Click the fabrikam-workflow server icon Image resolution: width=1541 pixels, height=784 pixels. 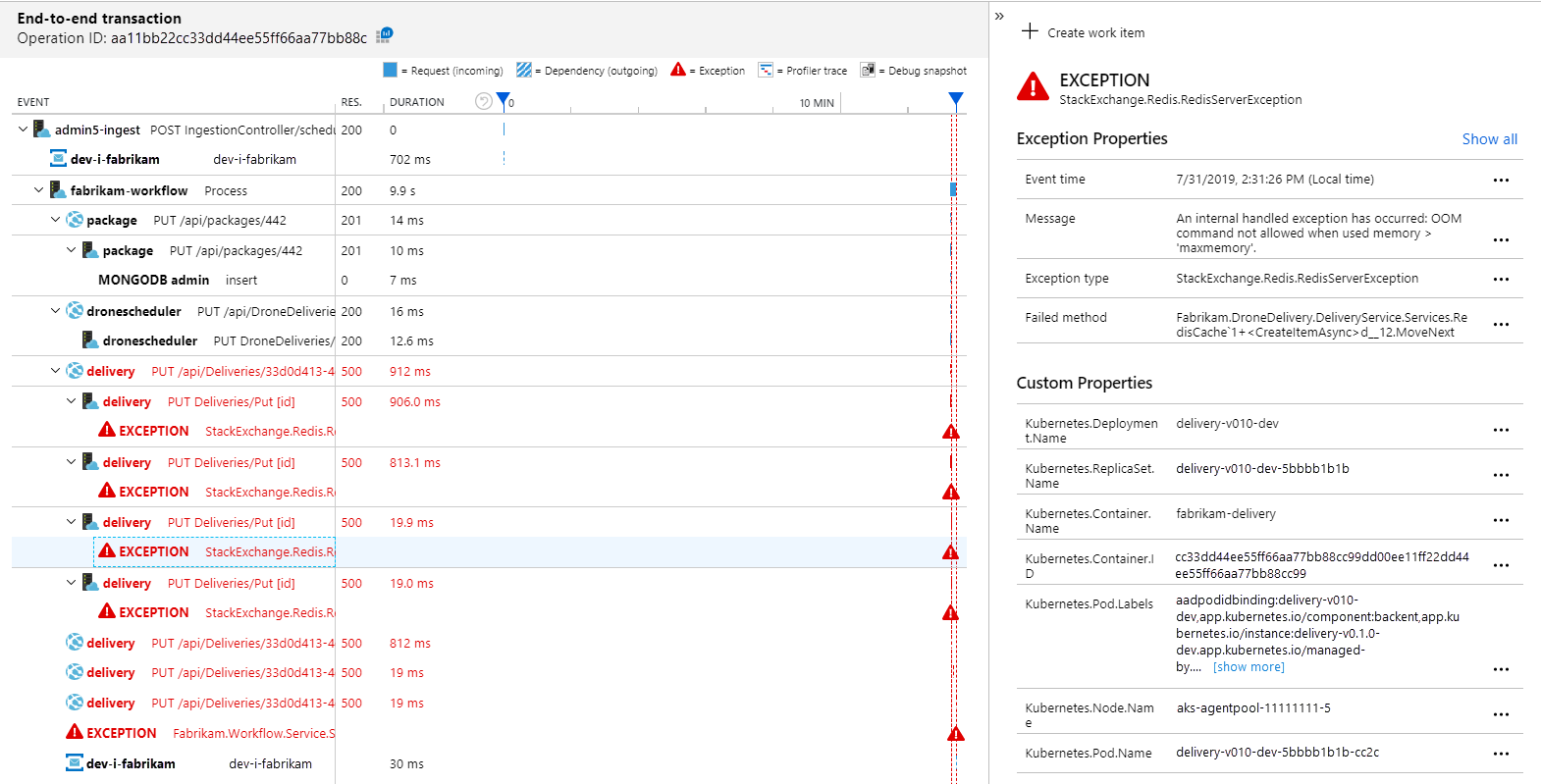click(58, 189)
